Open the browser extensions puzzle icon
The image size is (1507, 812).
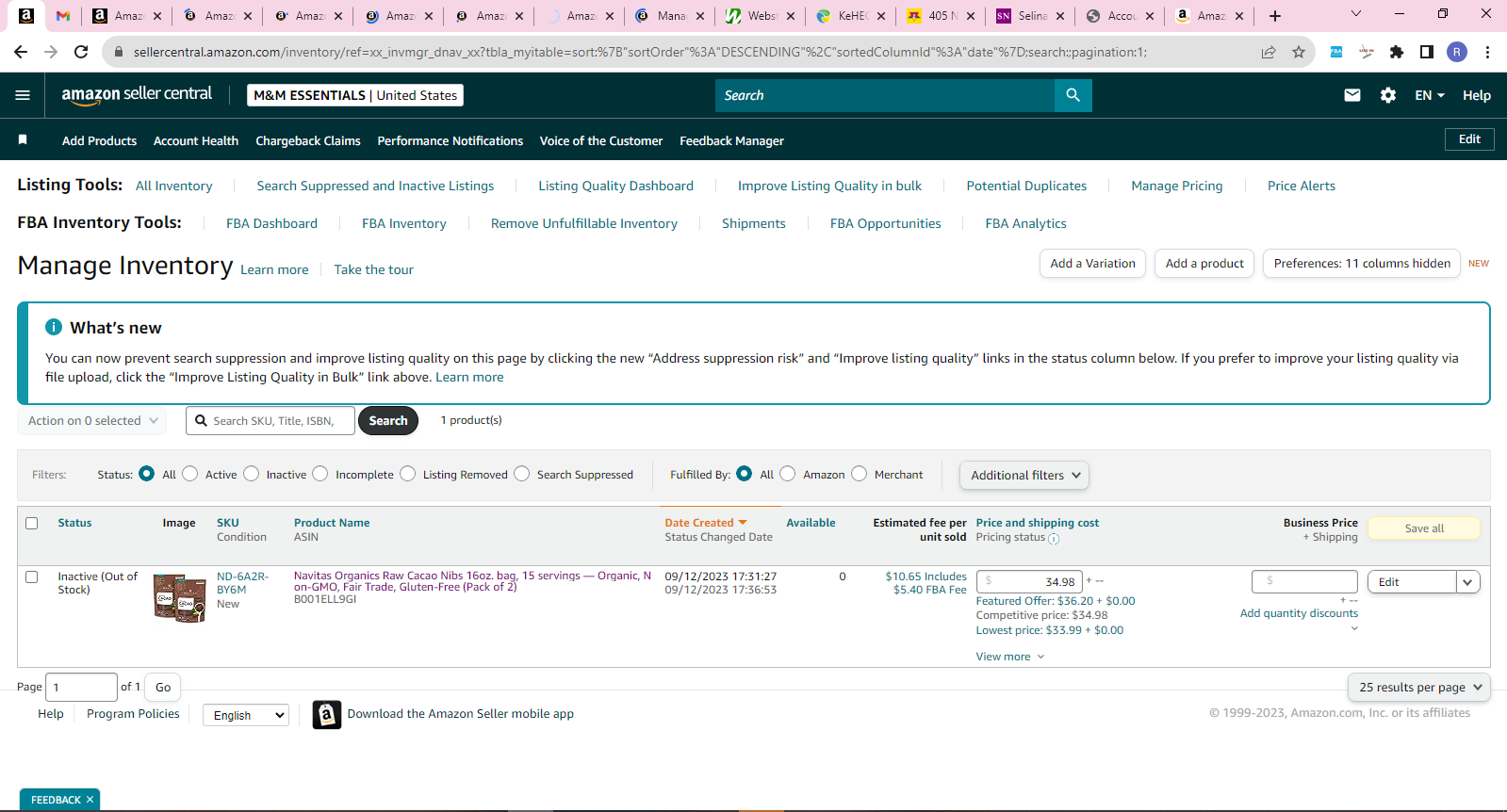click(1397, 52)
